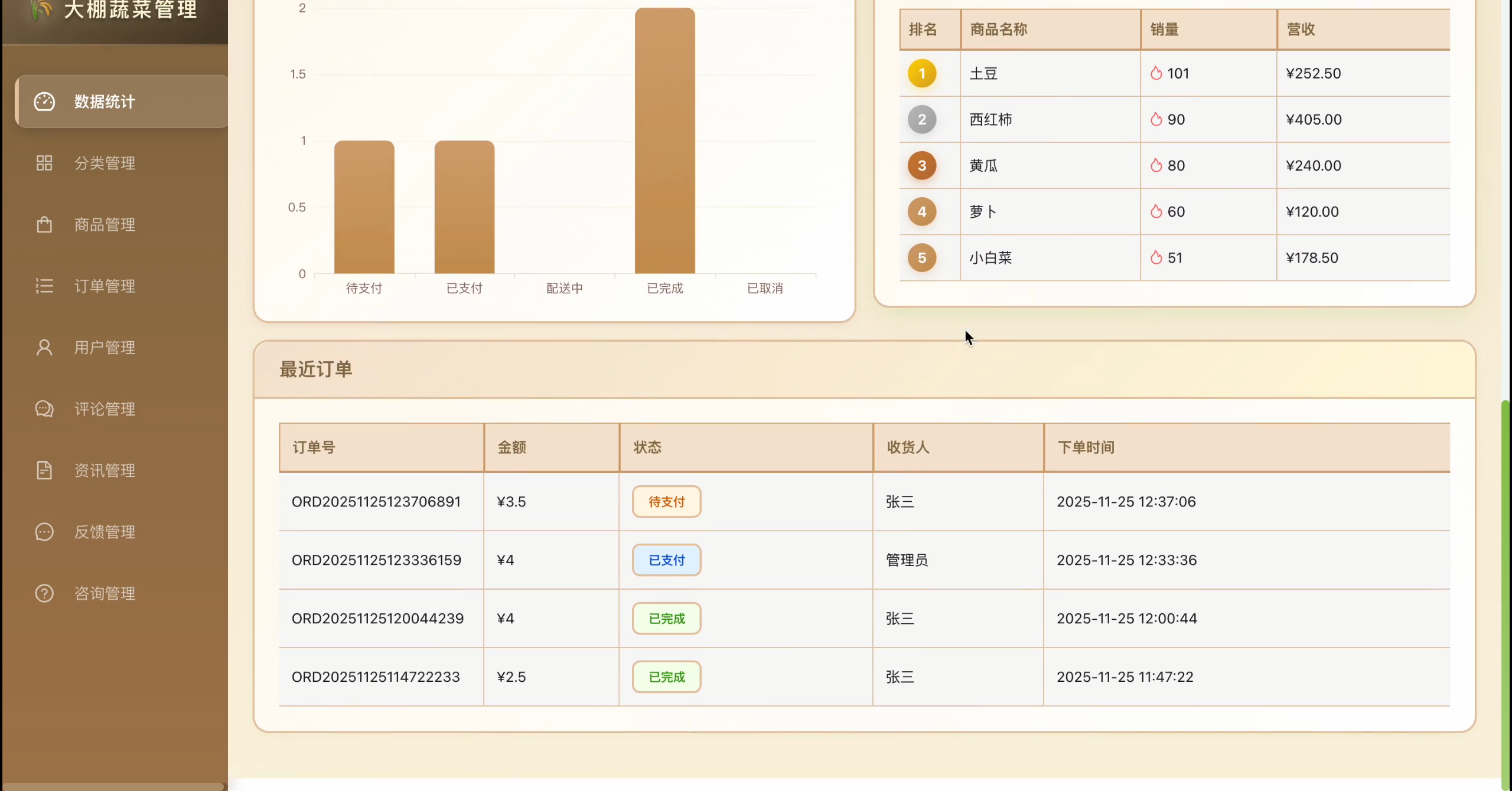Screen dimensions: 1512x791
Task: Click the question mark icon for 咨询管理
Action: pyautogui.click(x=44, y=593)
